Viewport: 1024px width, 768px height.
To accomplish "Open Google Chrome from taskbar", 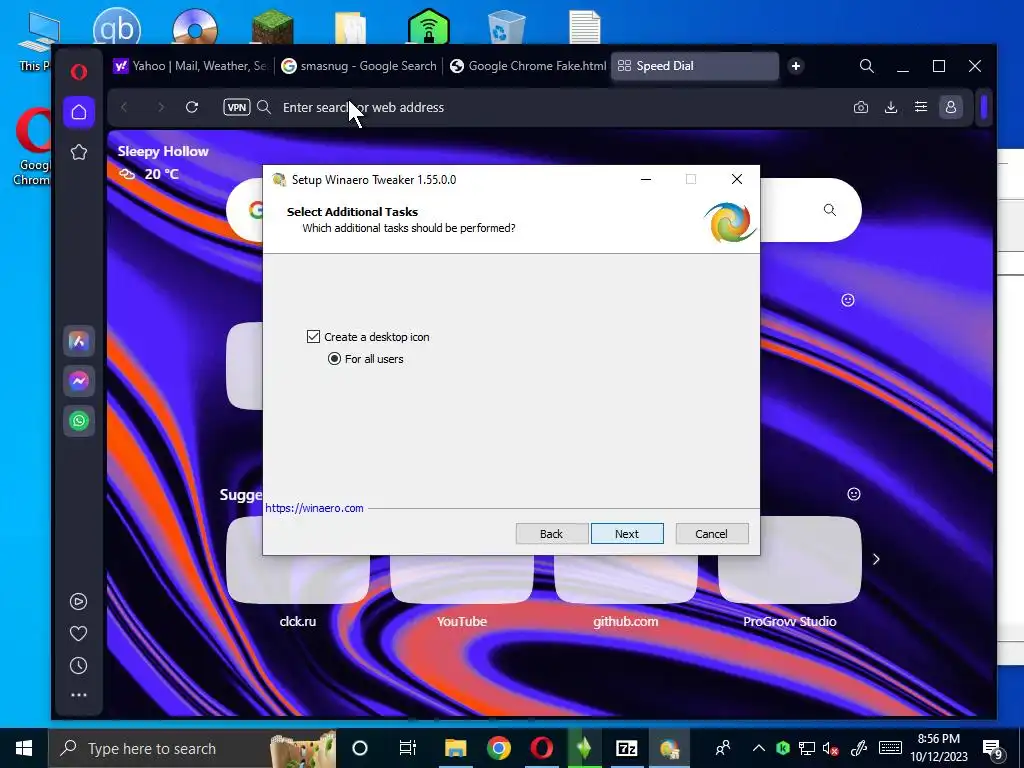I will 499,748.
